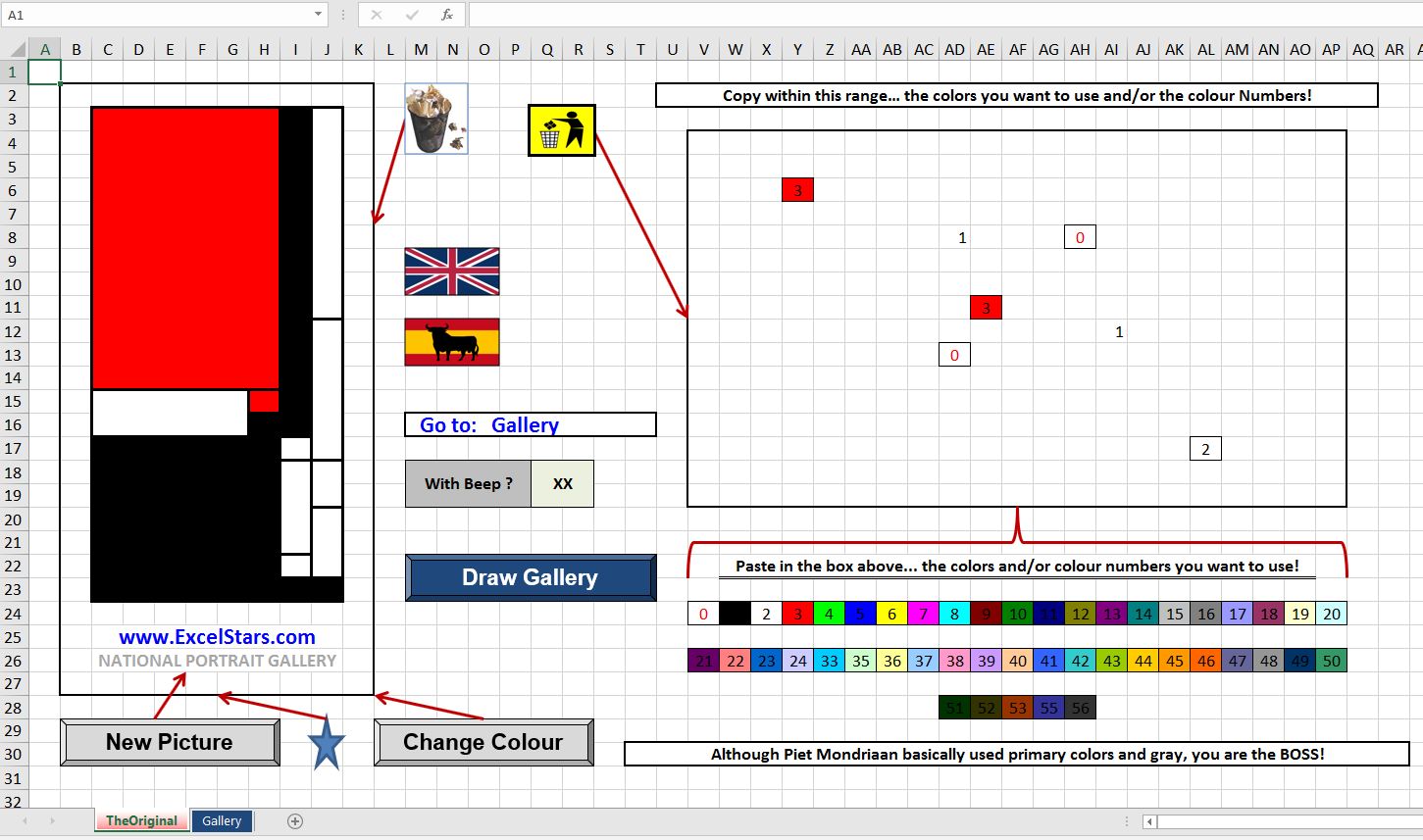Open the Name Box dropdown arrow

click(318, 15)
